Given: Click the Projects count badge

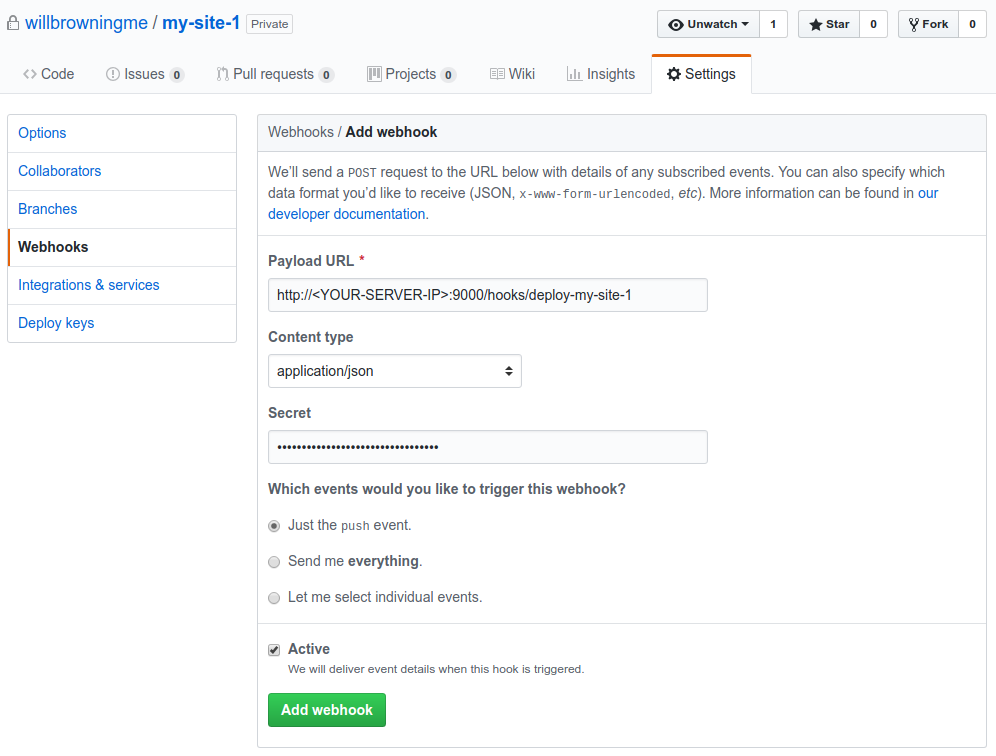Looking at the screenshot, I should 448,75.
